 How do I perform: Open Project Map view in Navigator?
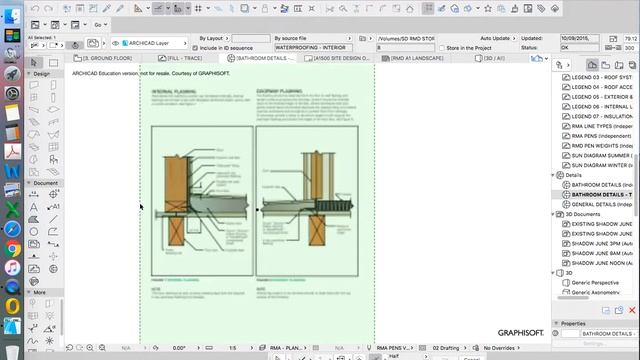[x=592, y=65]
